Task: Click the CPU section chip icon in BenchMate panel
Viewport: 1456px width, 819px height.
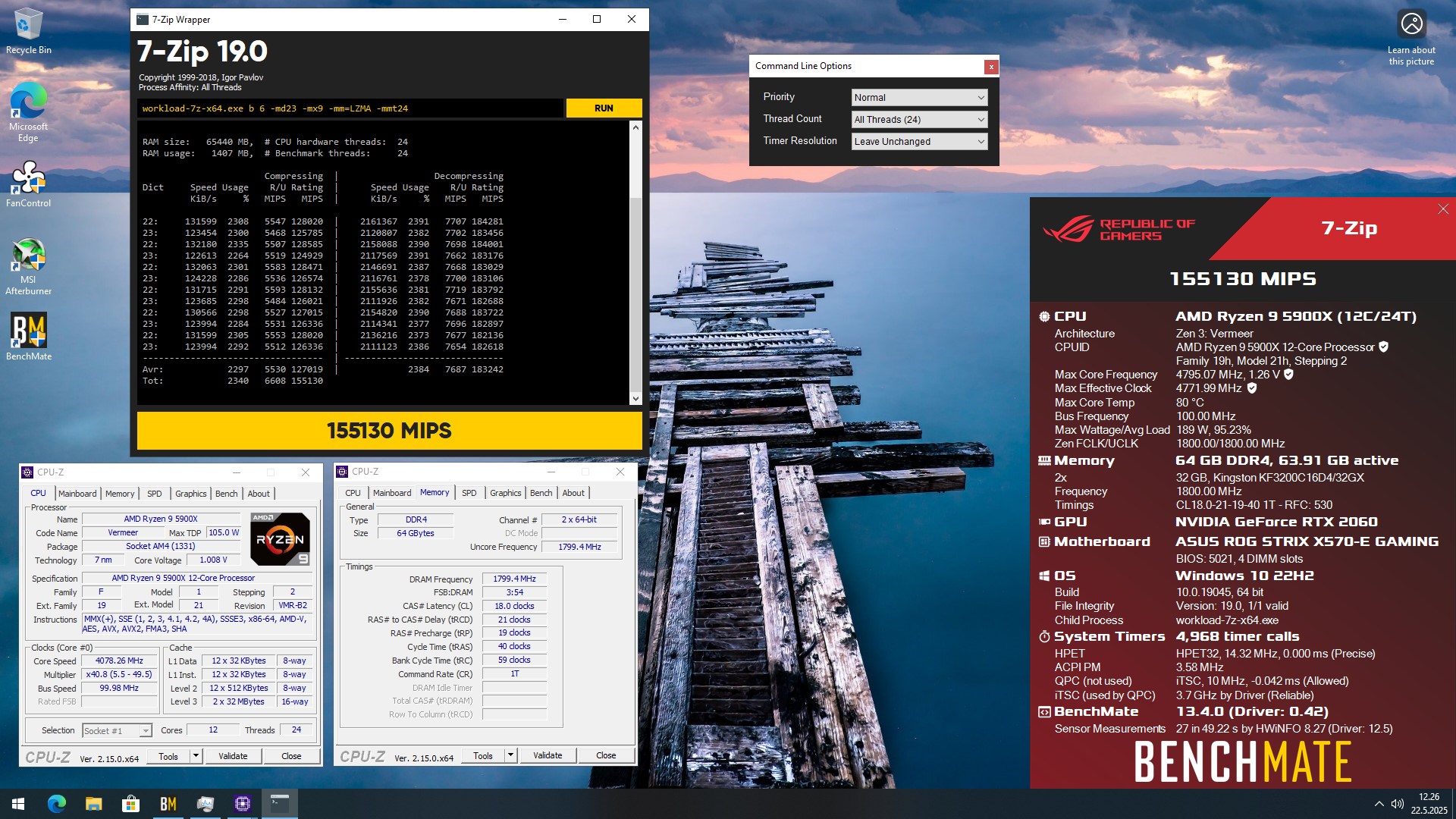Action: pyautogui.click(x=1044, y=316)
